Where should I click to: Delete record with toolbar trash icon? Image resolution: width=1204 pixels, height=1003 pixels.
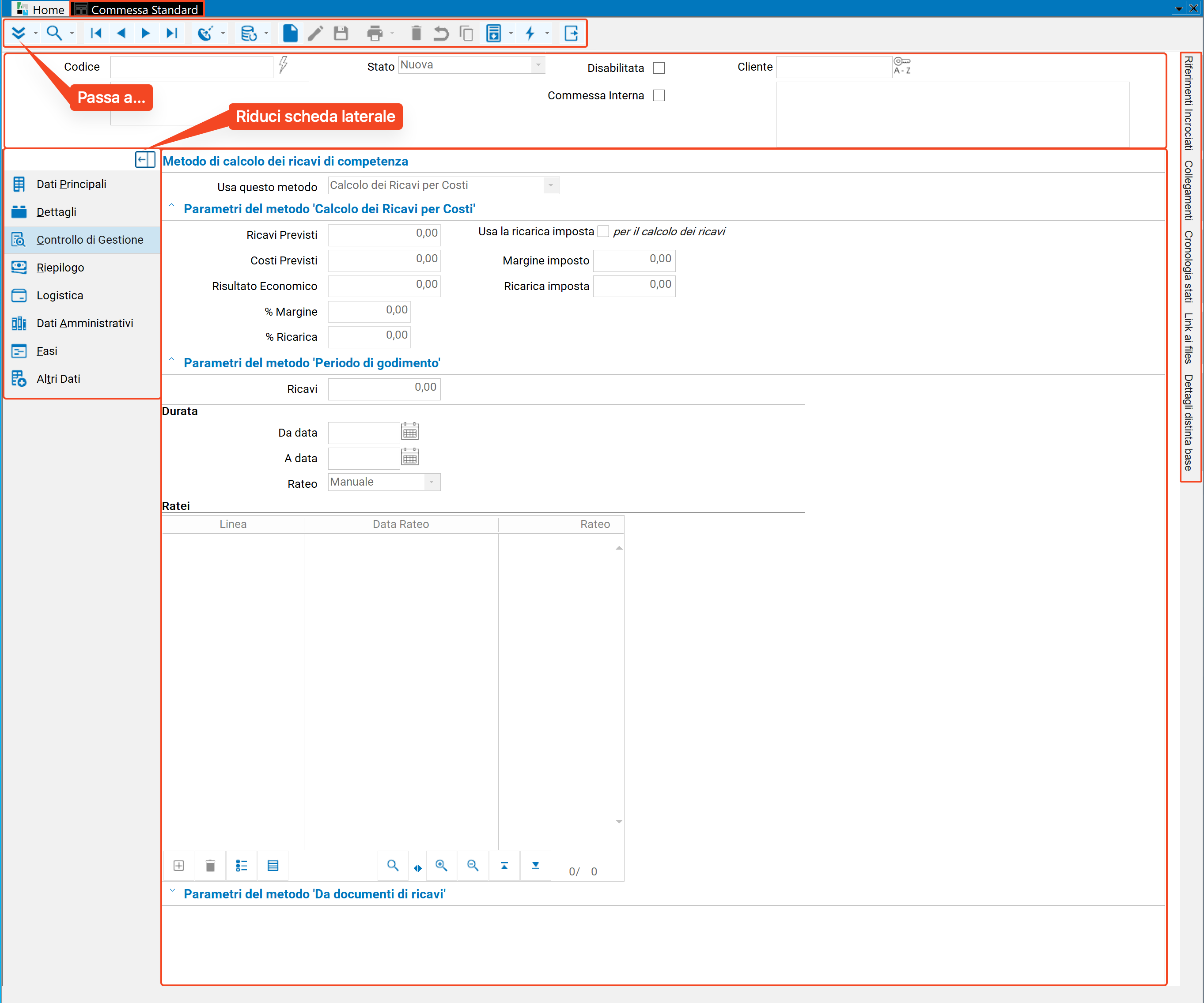(416, 33)
